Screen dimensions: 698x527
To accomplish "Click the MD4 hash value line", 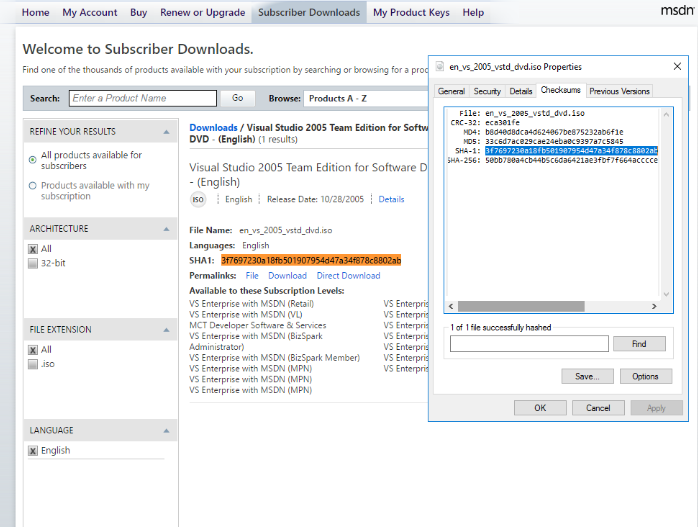I will click(x=554, y=132).
